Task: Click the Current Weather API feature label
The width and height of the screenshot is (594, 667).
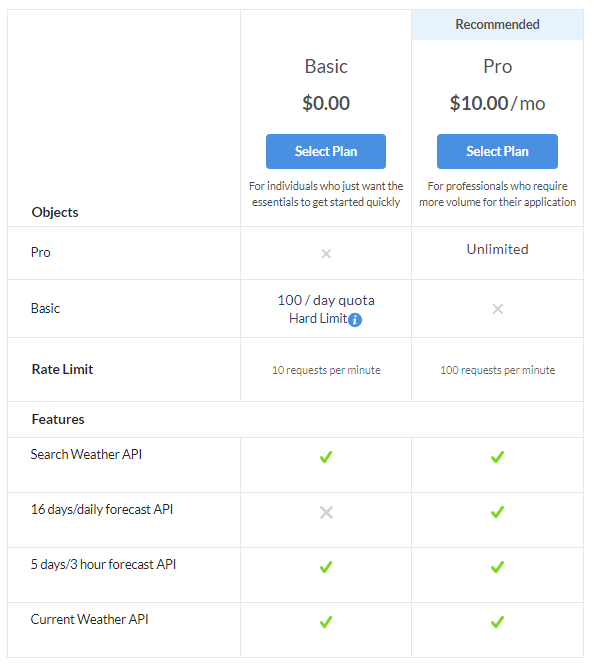Action: click(89, 619)
